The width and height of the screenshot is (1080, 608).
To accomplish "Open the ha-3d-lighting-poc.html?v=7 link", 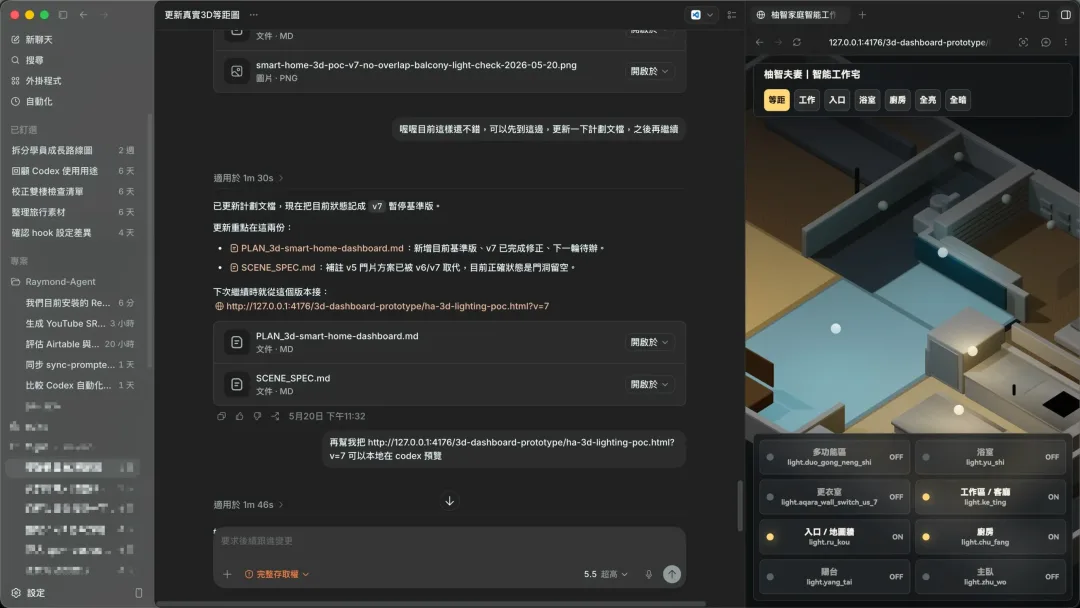I will 387,306.
